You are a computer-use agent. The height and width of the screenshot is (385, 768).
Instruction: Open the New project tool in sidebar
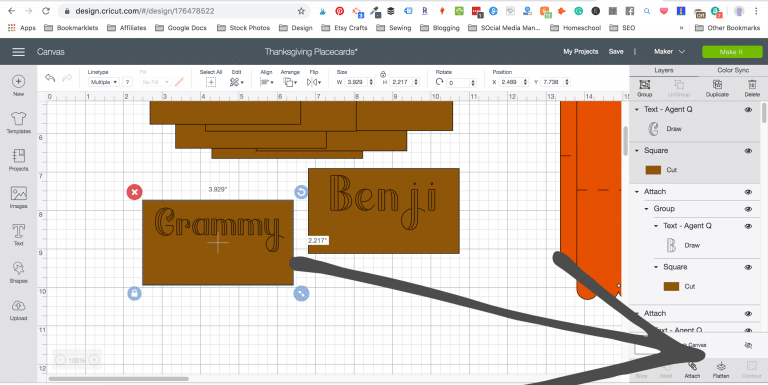(x=18, y=85)
